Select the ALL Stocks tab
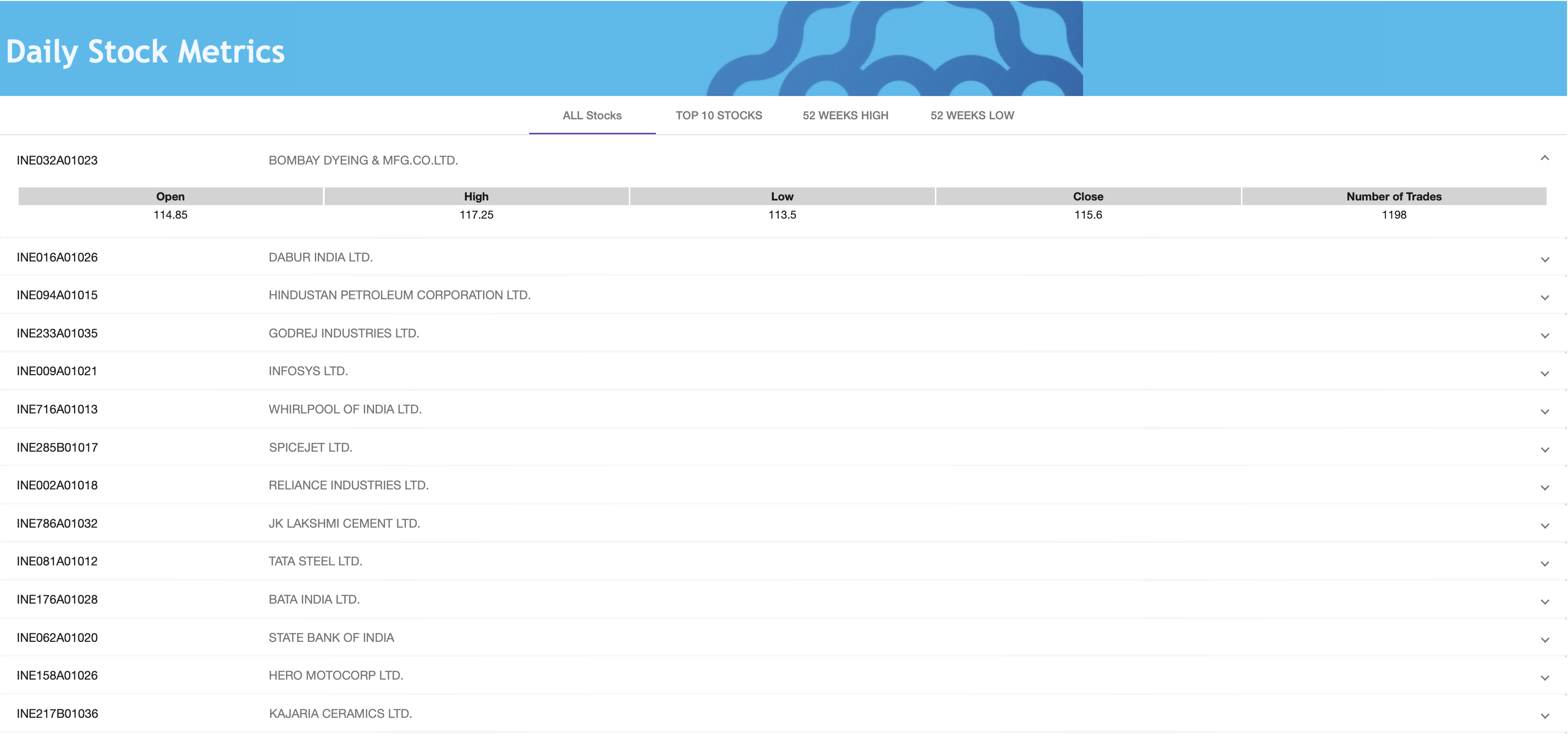The height and width of the screenshot is (743, 1568). tap(592, 115)
